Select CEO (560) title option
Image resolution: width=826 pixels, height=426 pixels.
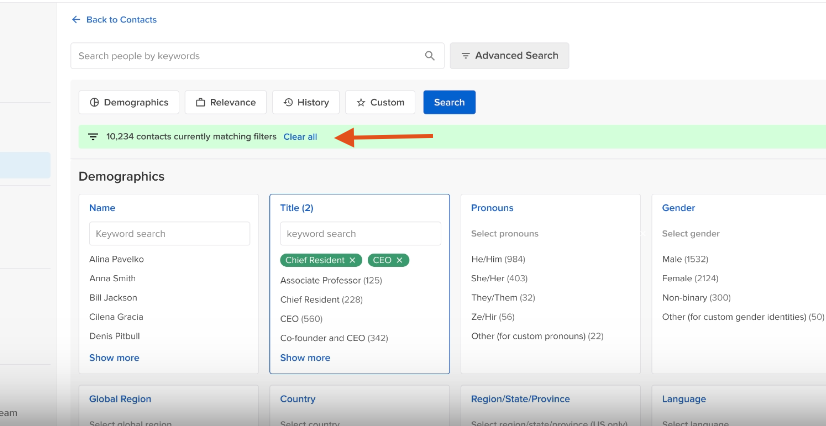(x=301, y=319)
